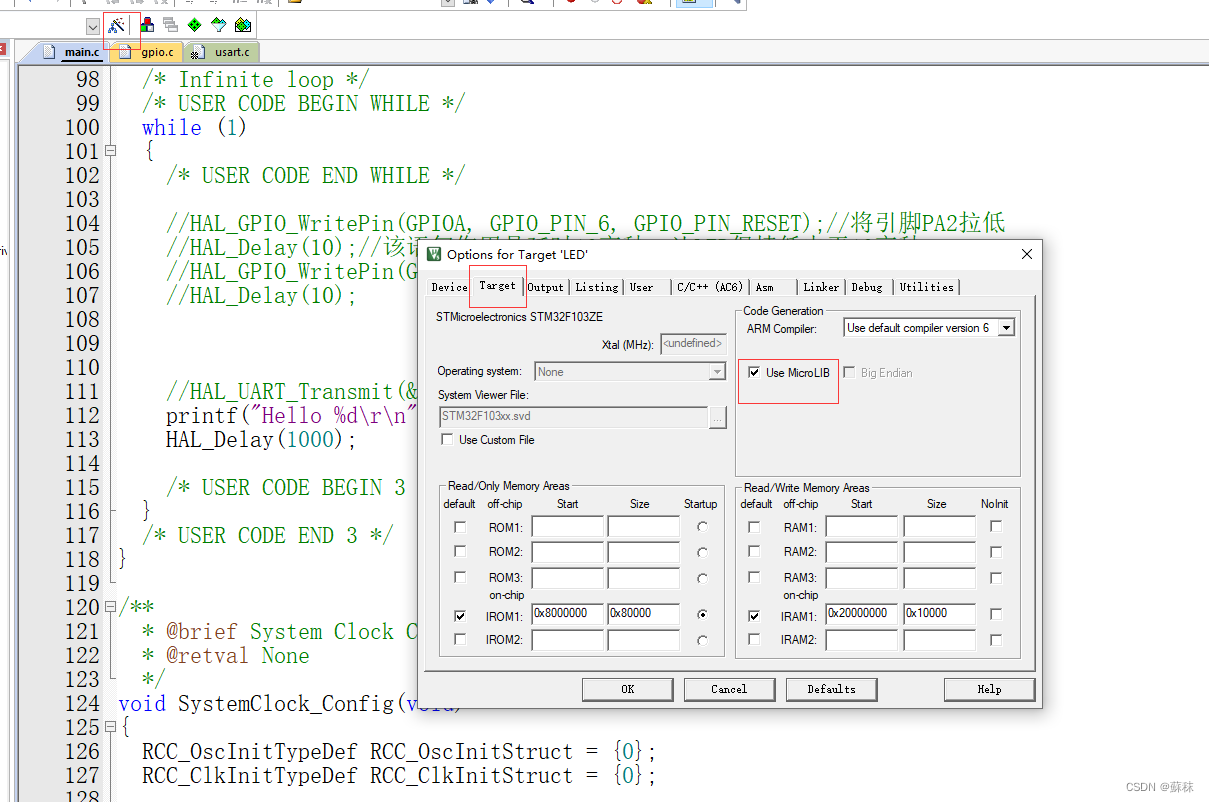This screenshot has width=1209, height=802.
Task: Click the Manage Project Items colored boxes icon
Action: [147, 25]
